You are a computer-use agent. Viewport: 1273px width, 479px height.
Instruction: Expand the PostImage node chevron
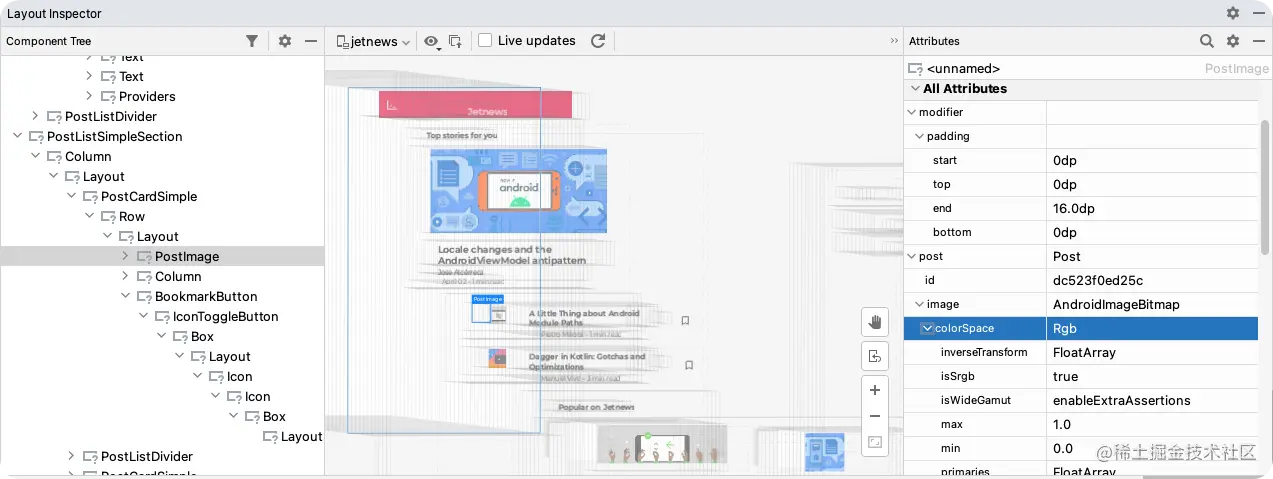click(x=125, y=256)
